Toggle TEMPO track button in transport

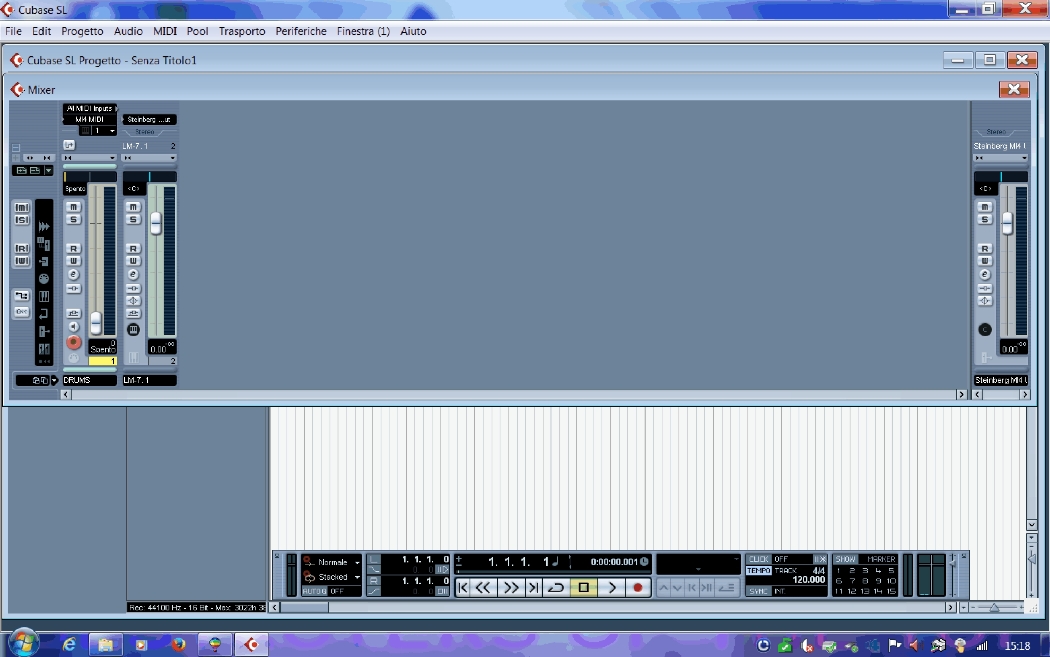[759, 570]
